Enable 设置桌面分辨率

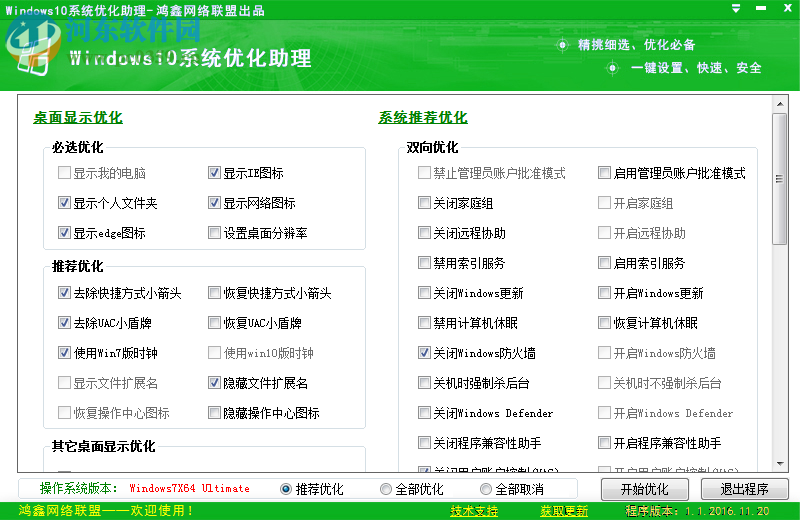(x=214, y=233)
